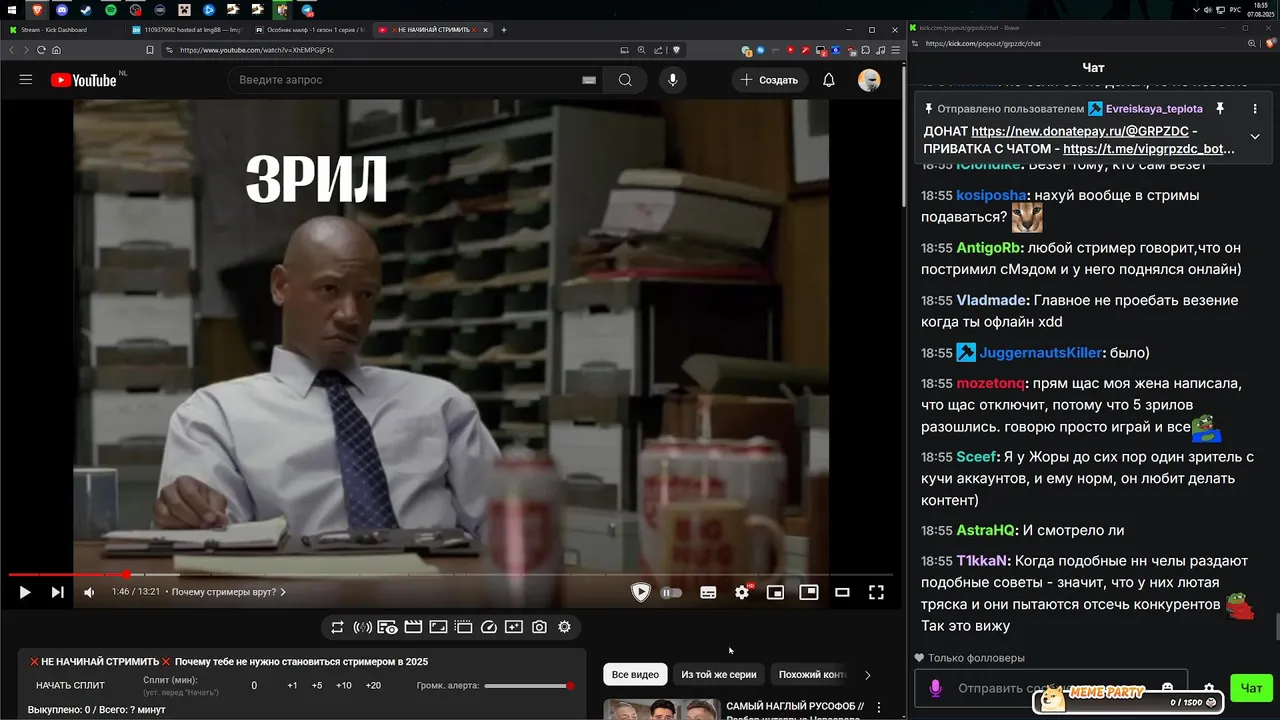Reload the YouTube page
This screenshot has width=1280, height=720.
(x=41, y=50)
